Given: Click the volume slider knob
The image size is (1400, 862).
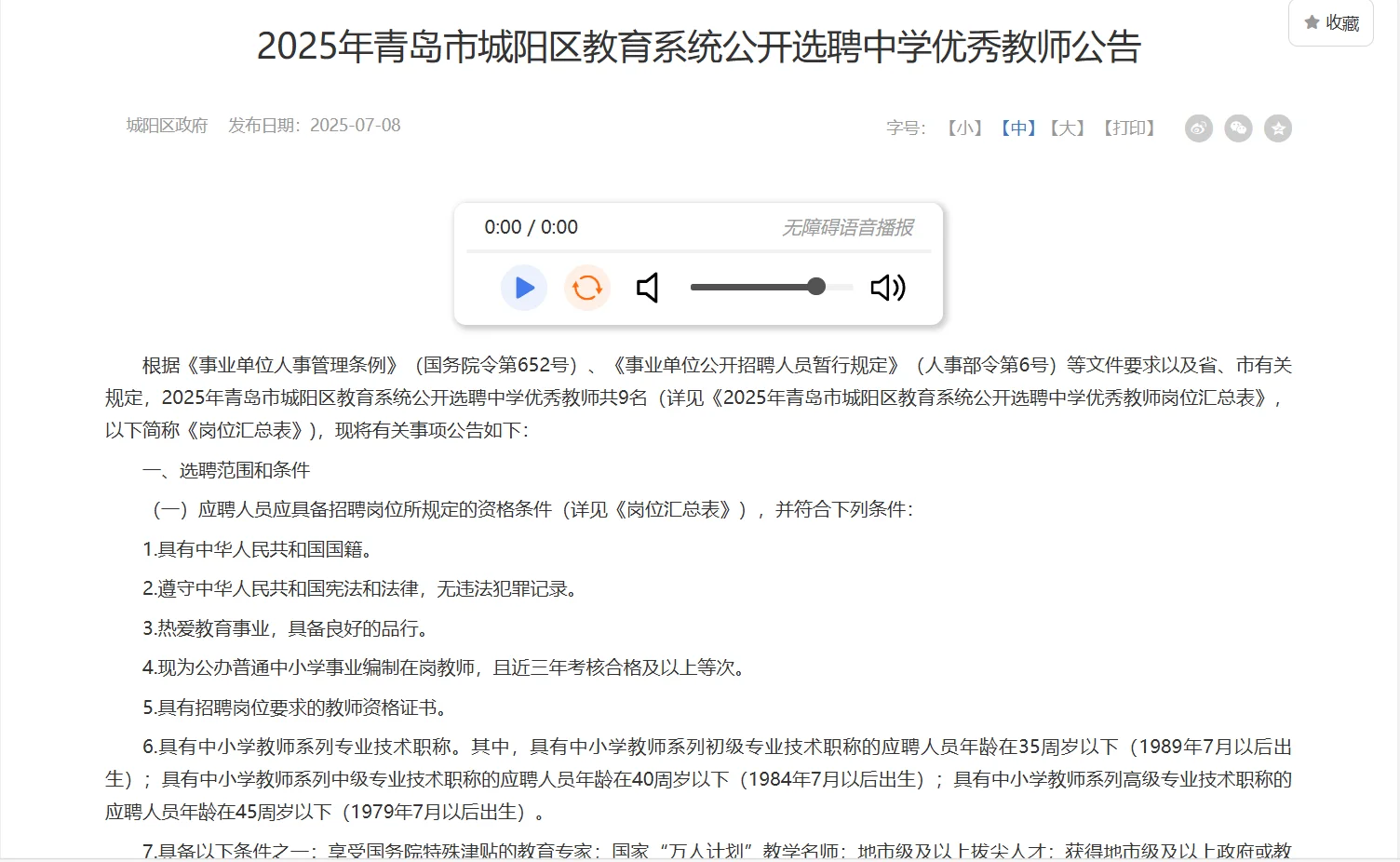Looking at the screenshot, I should click(x=816, y=287).
